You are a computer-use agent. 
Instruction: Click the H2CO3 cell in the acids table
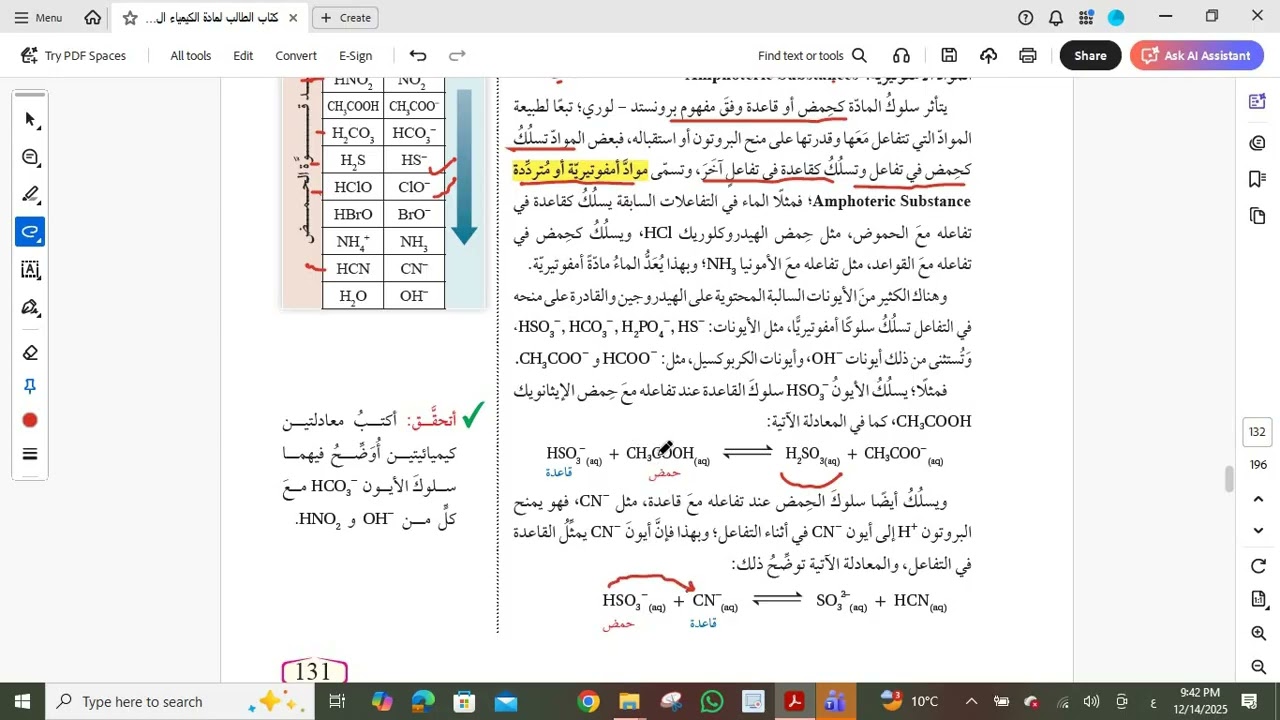(353, 133)
